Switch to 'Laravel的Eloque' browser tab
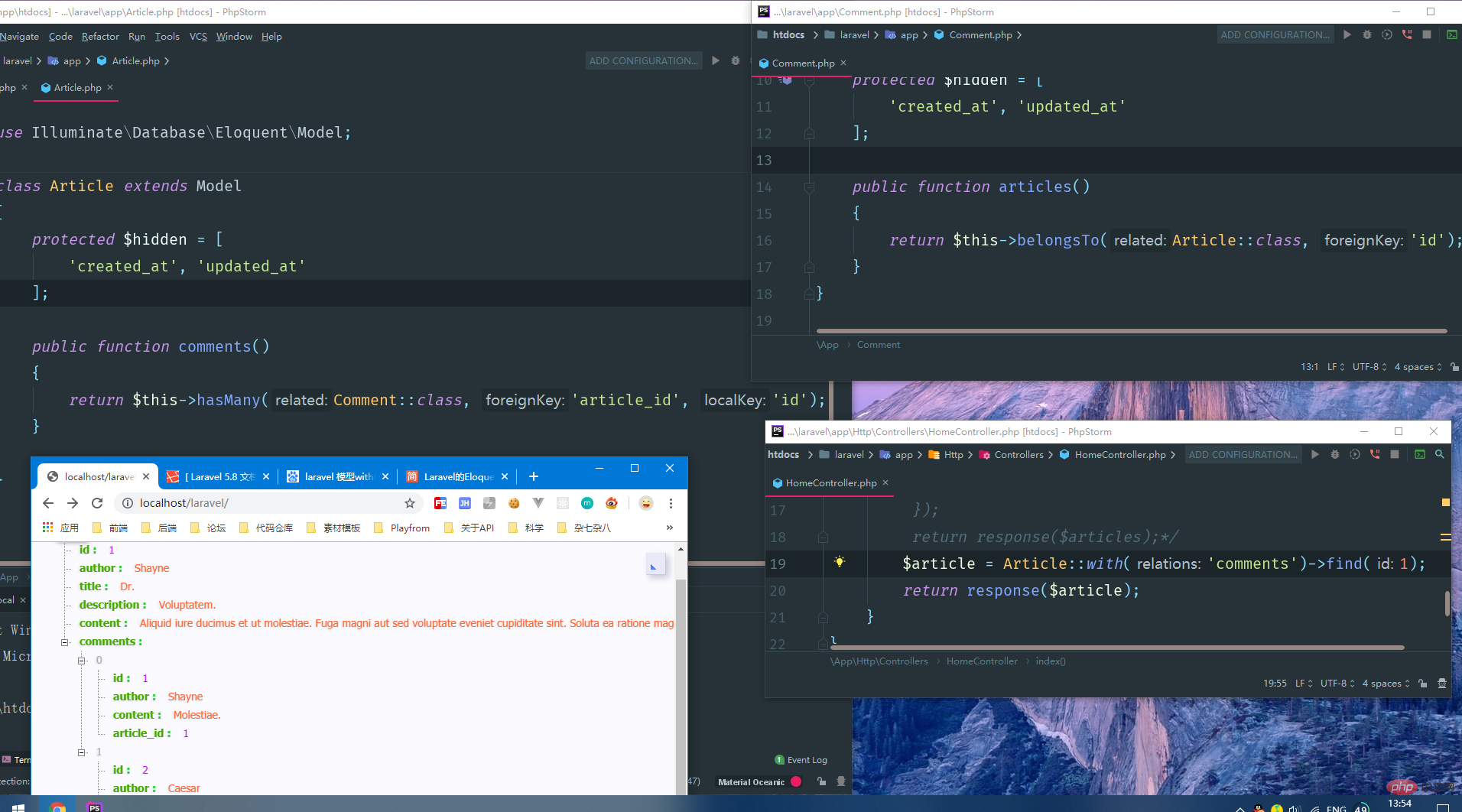Image resolution: width=1462 pixels, height=812 pixels. click(456, 476)
